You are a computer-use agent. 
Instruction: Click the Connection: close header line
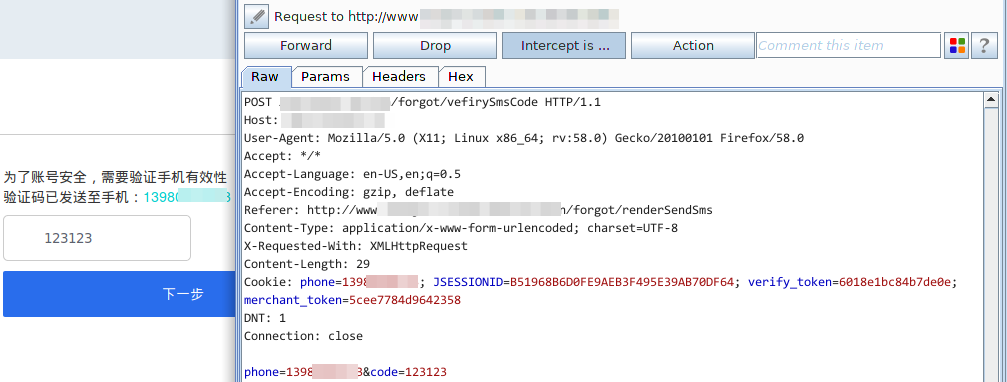(x=304, y=336)
